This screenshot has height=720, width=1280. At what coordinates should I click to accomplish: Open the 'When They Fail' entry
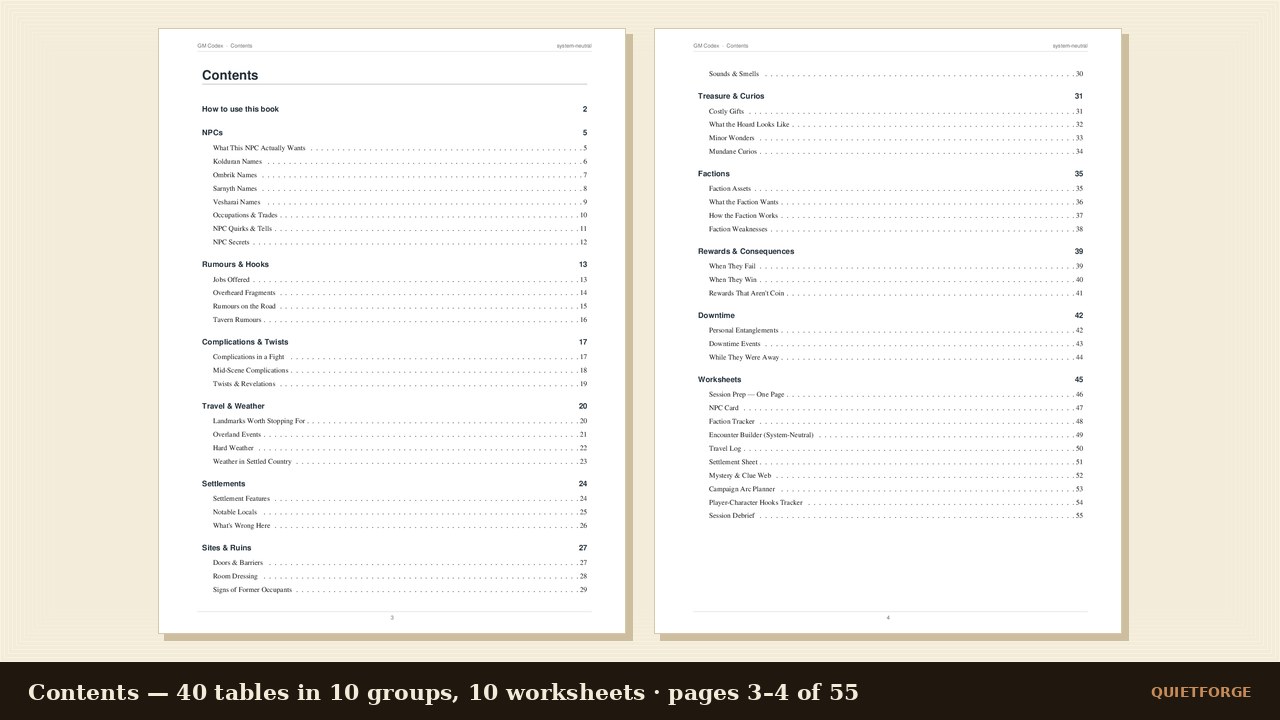click(896, 266)
